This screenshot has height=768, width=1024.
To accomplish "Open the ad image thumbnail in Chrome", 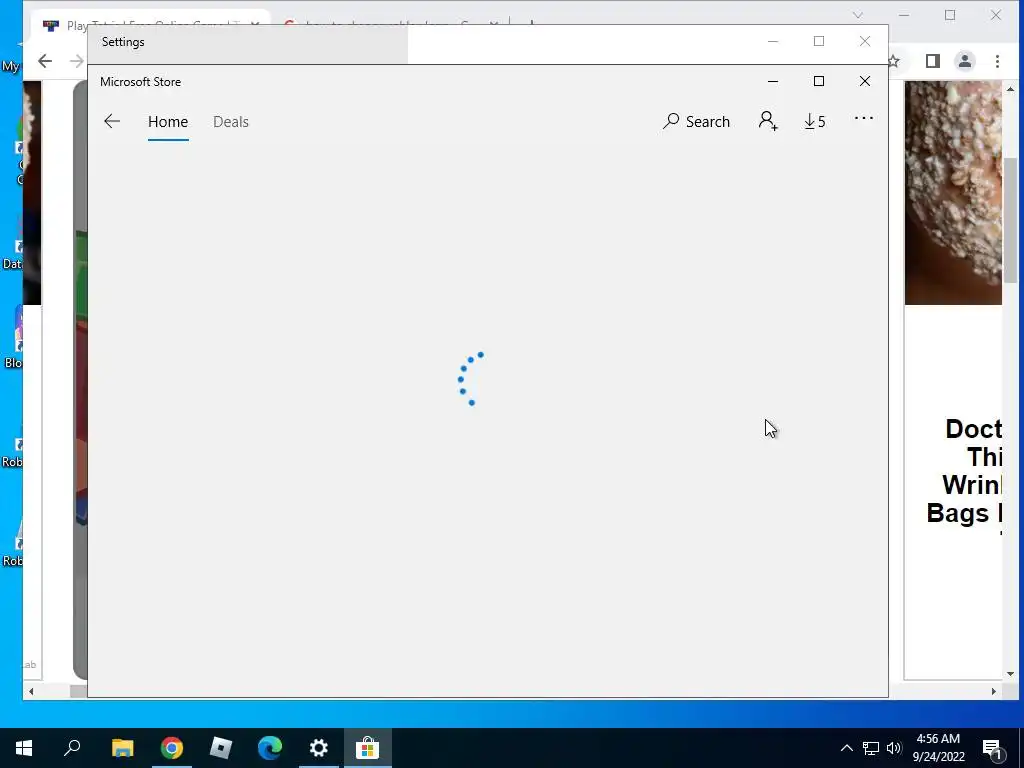I will [x=953, y=193].
